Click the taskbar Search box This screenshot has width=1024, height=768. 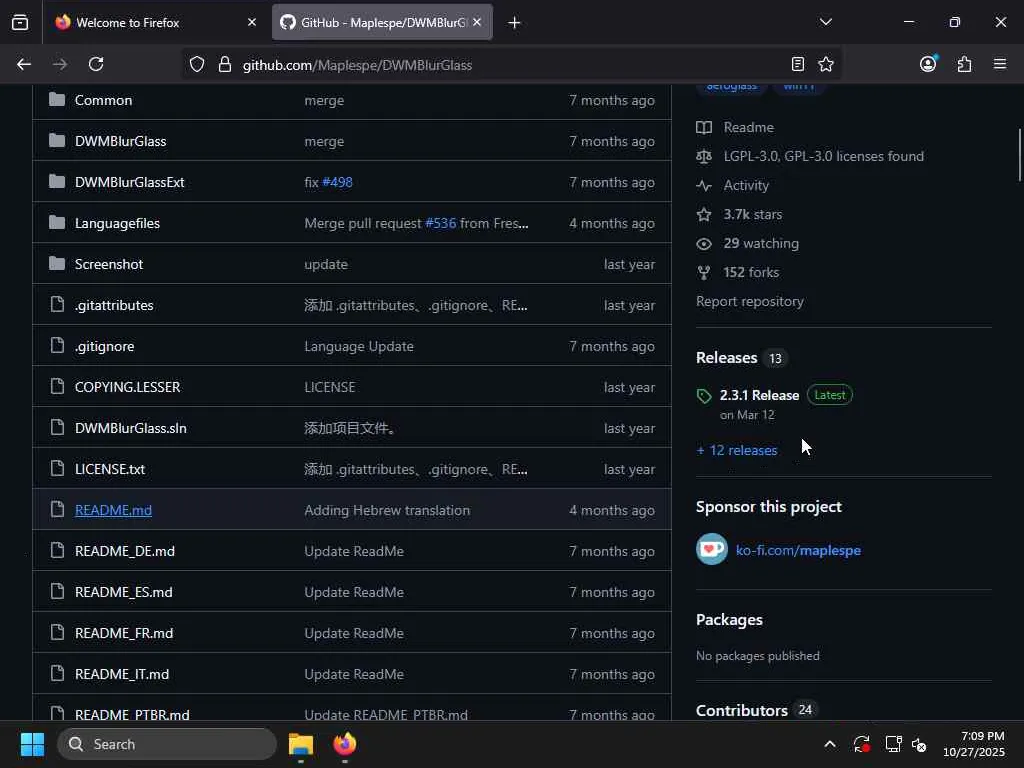[167, 744]
